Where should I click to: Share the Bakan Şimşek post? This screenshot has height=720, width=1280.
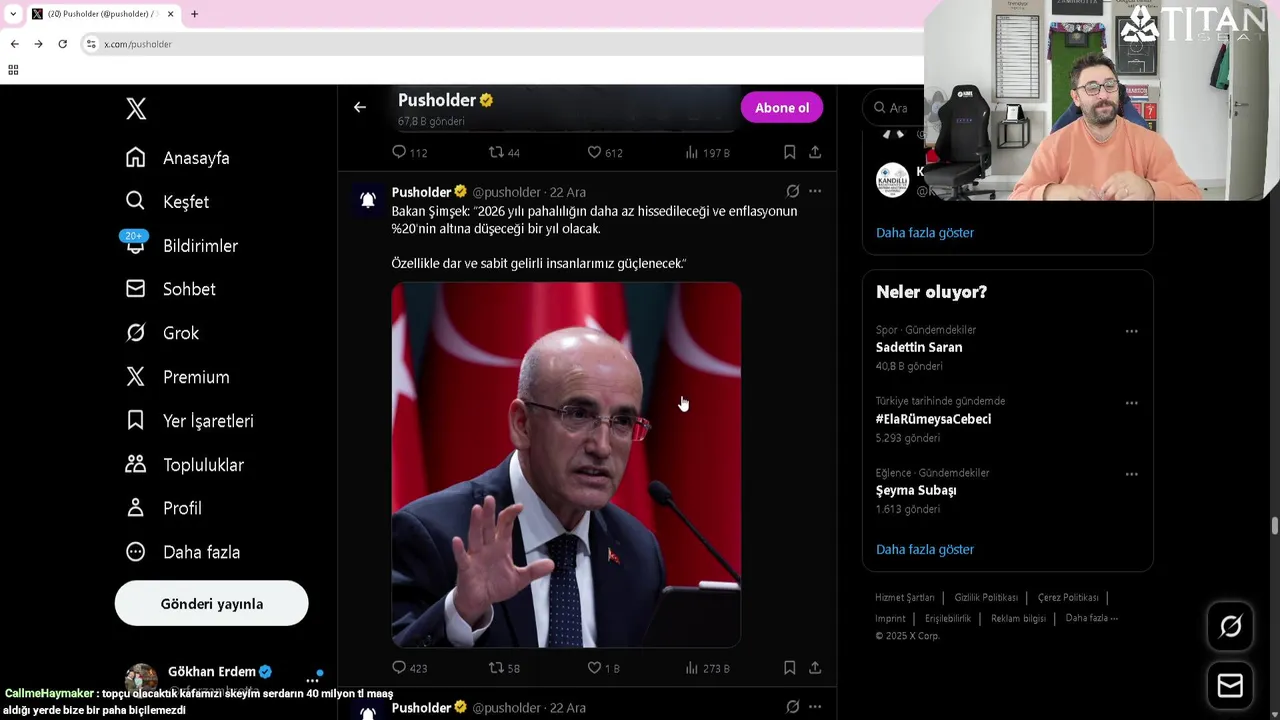pyautogui.click(x=815, y=667)
